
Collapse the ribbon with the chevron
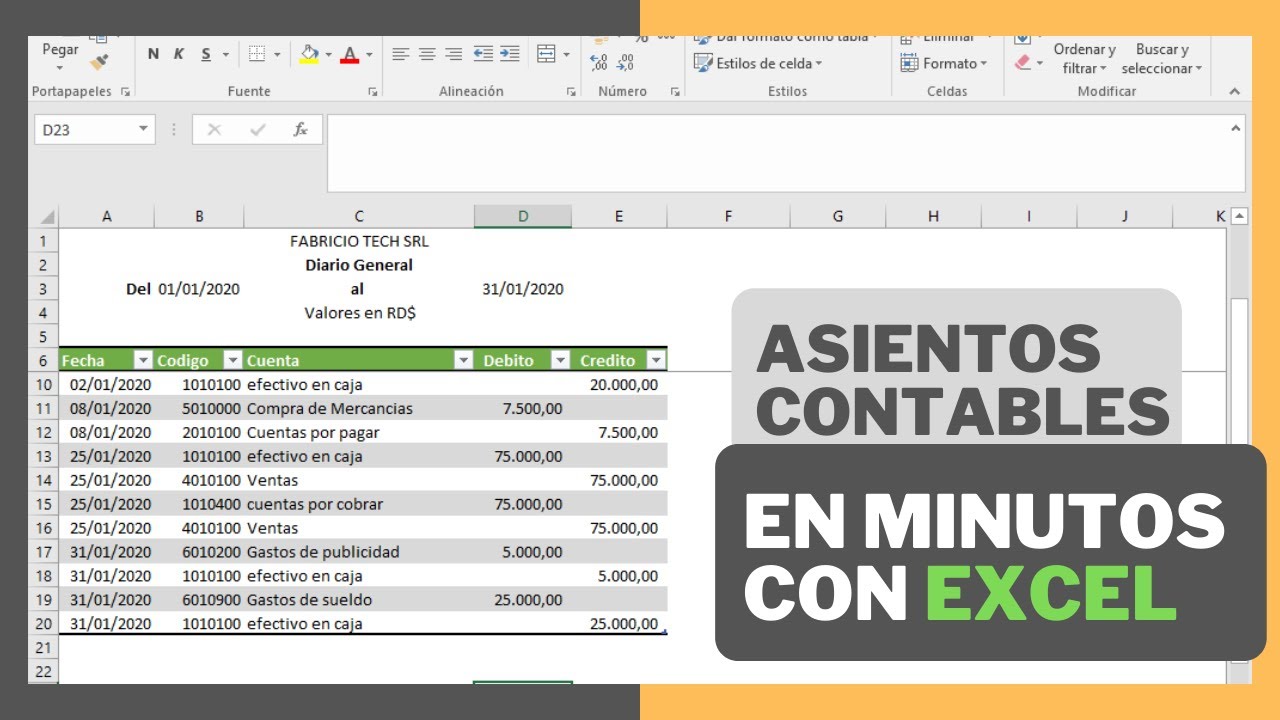click(x=1234, y=91)
